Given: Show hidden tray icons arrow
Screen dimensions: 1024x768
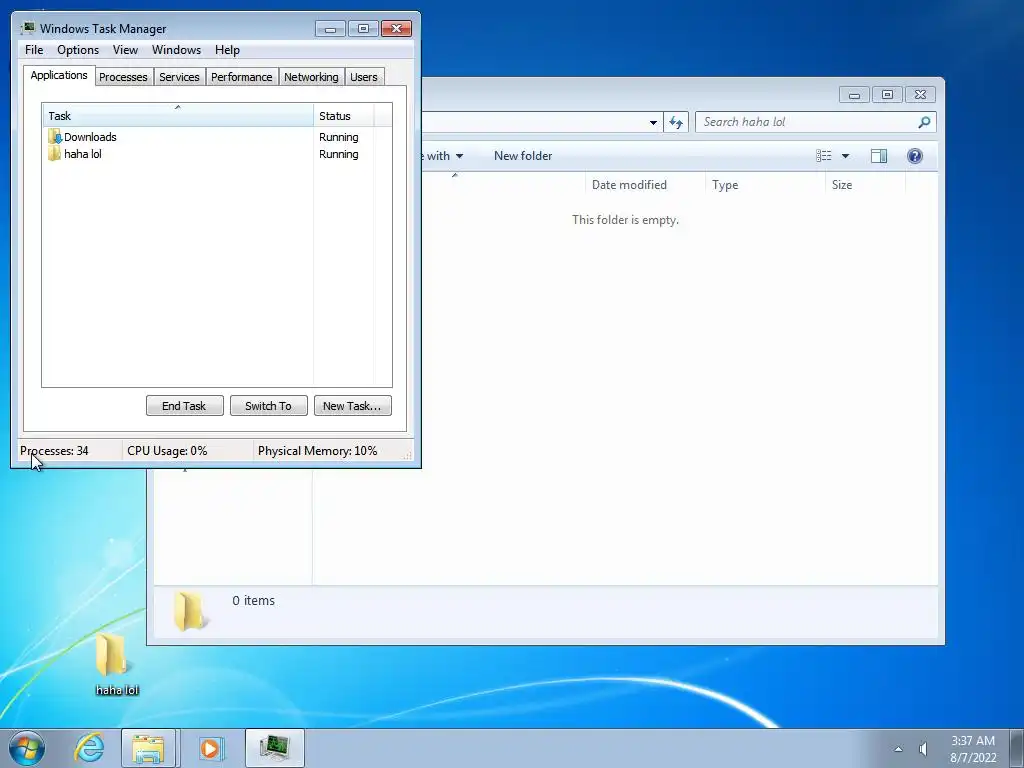Looking at the screenshot, I should 899,749.
